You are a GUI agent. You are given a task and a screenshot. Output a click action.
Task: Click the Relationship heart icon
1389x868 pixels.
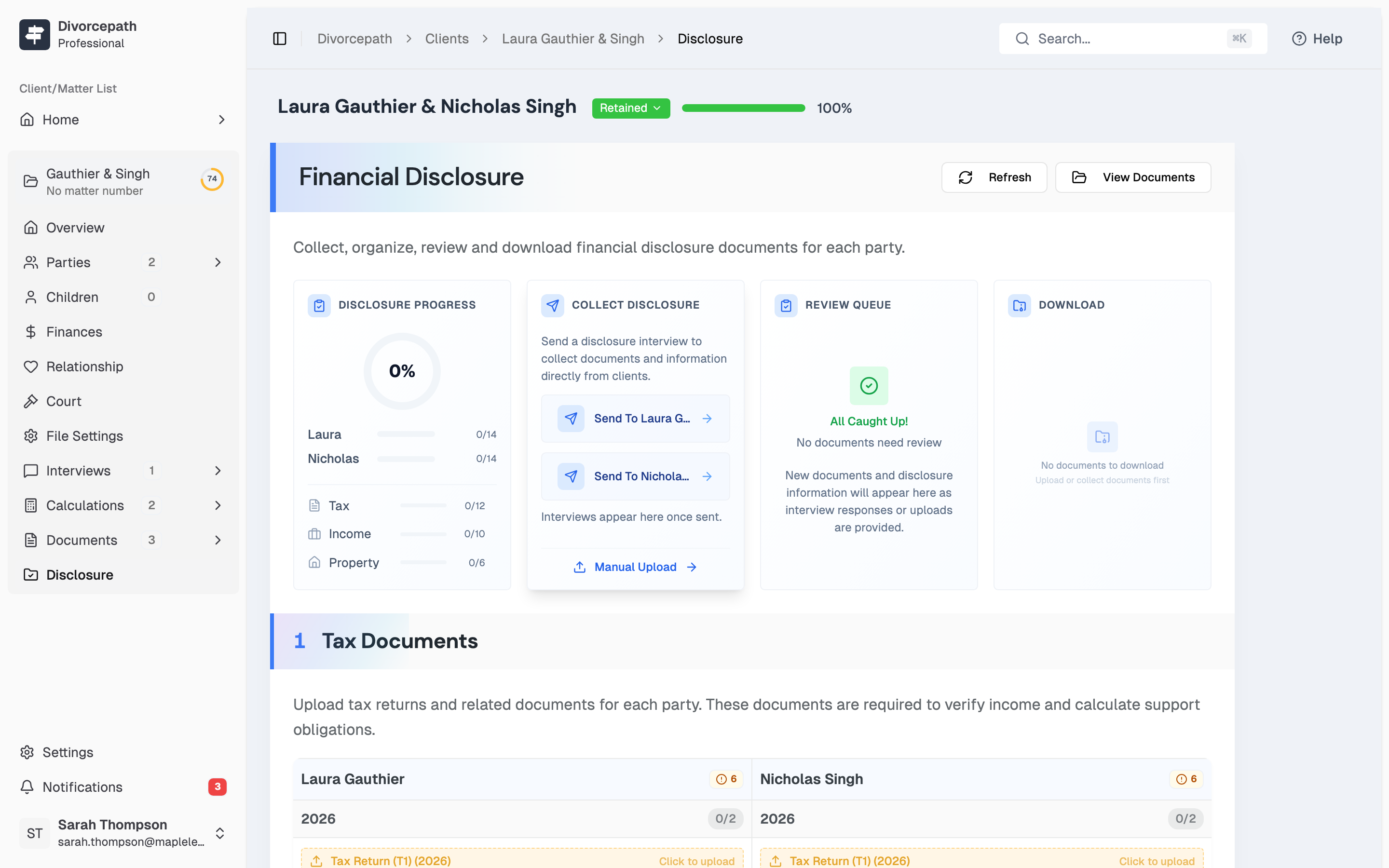(30, 366)
